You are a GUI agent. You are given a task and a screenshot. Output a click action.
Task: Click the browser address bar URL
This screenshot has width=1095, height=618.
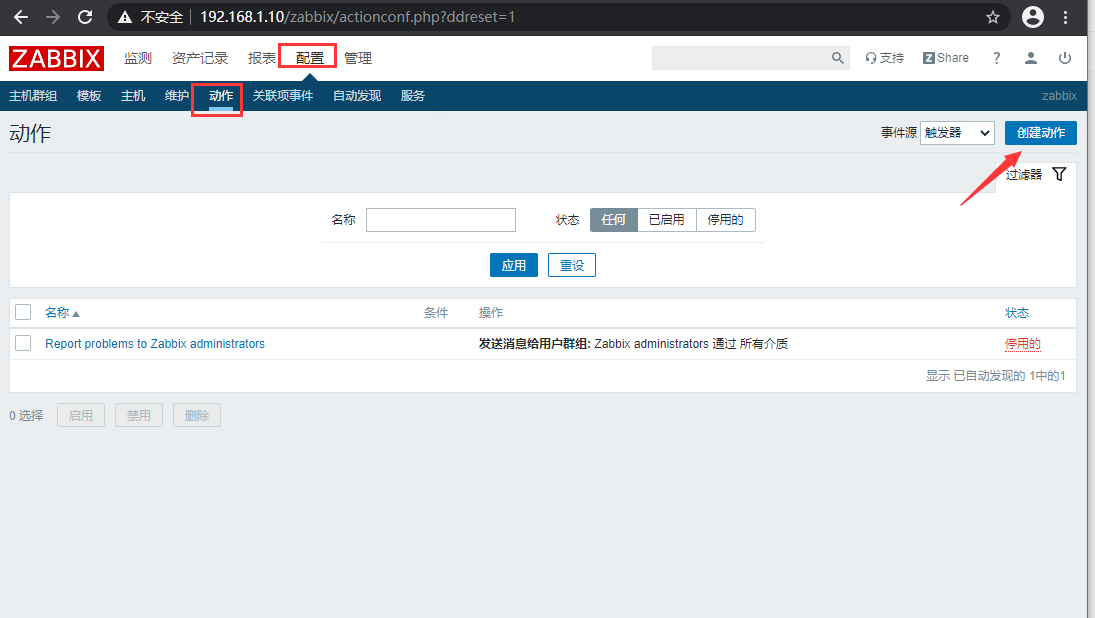(x=358, y=17)
